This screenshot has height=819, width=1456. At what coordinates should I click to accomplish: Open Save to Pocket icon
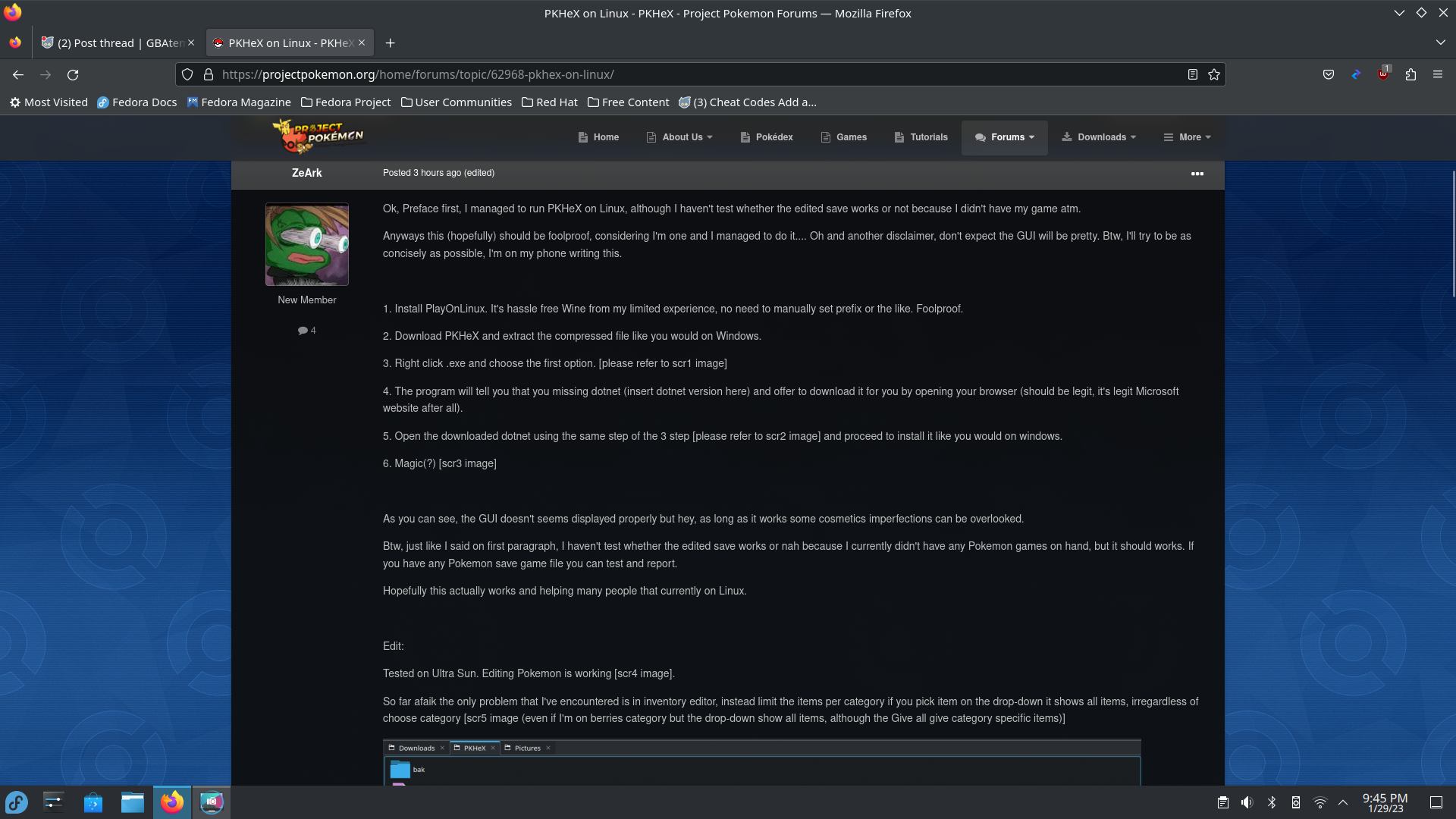coord(1329,74)
